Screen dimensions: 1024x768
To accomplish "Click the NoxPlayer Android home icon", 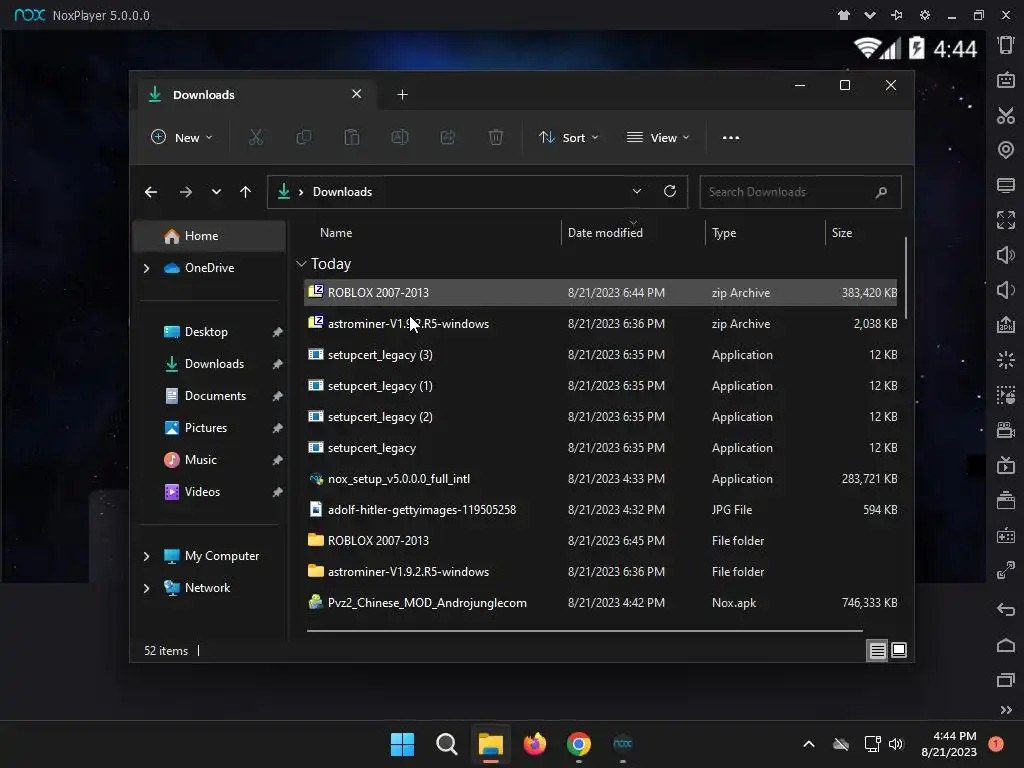I will point(1006,645).
